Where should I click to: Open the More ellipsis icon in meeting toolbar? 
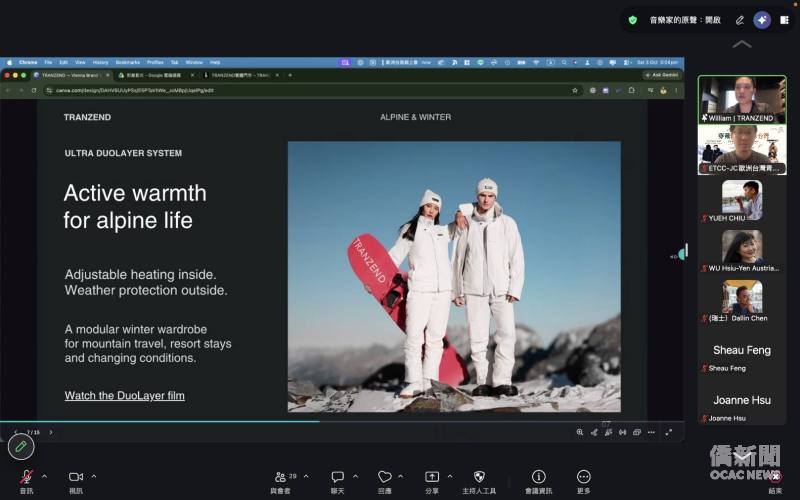(x=584, y=477)
